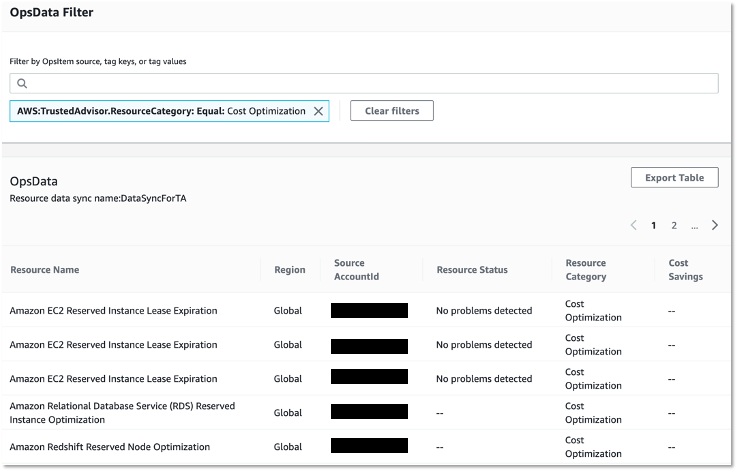The width and height of the screenshot is (738, 472).
Task: Go to previous page of OpsData
Action: click(634, 225)
